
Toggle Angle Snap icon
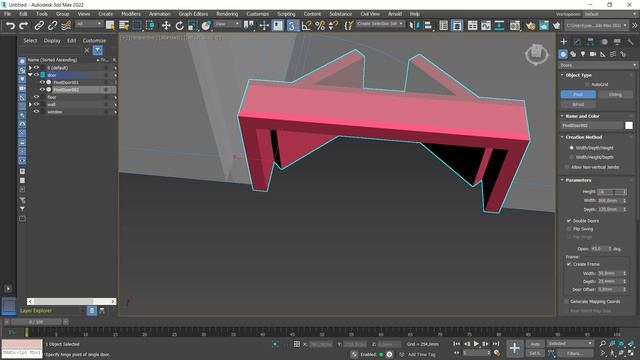click(306, 26)
